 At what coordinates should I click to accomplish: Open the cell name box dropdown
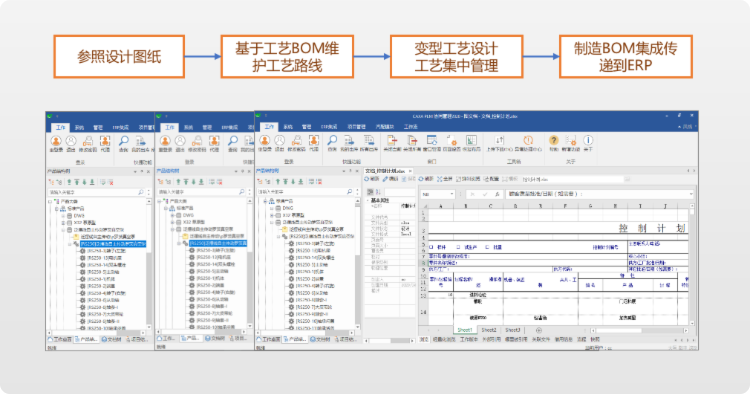(452, 194)
